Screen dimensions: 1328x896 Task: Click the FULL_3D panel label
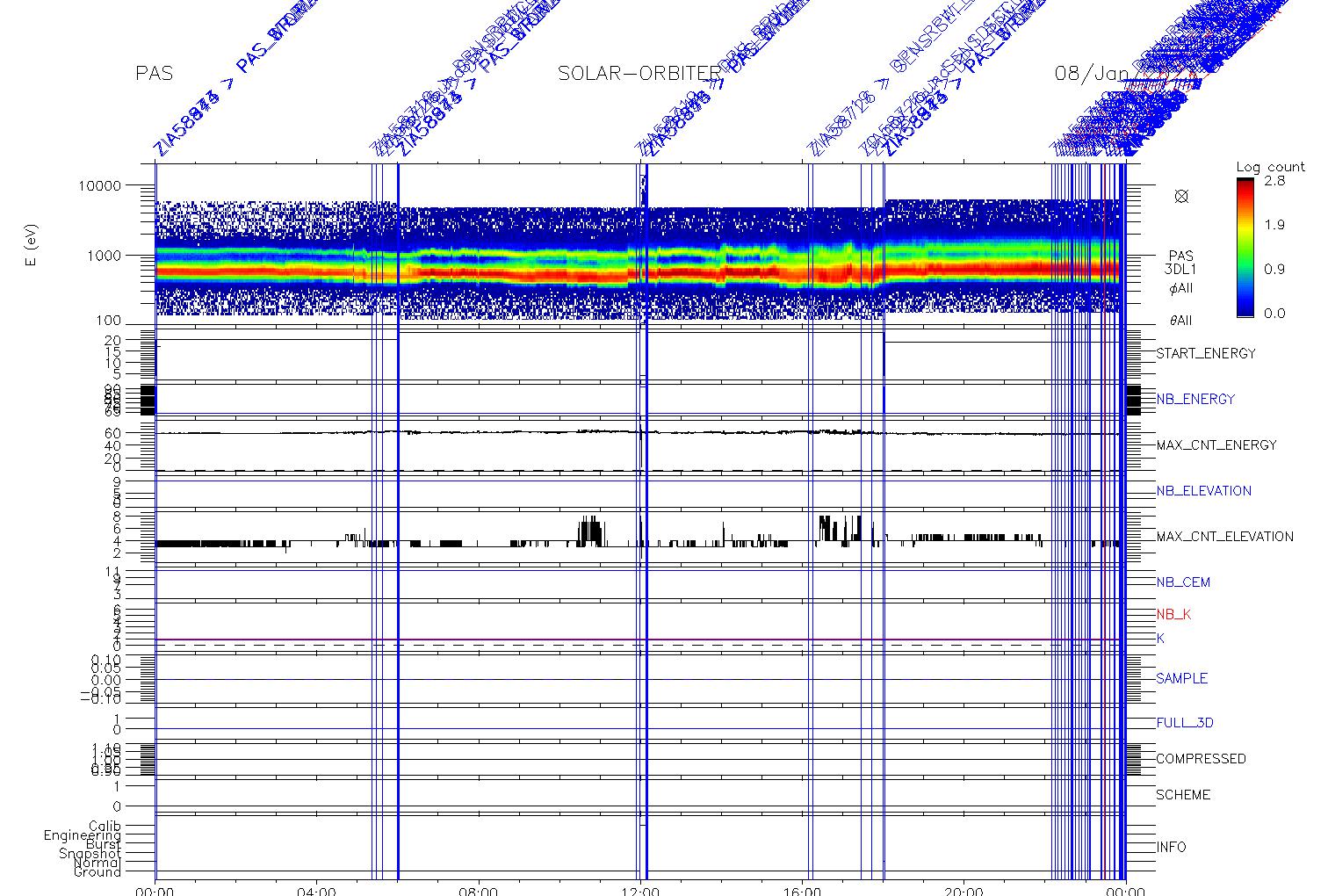(1185, 723)
